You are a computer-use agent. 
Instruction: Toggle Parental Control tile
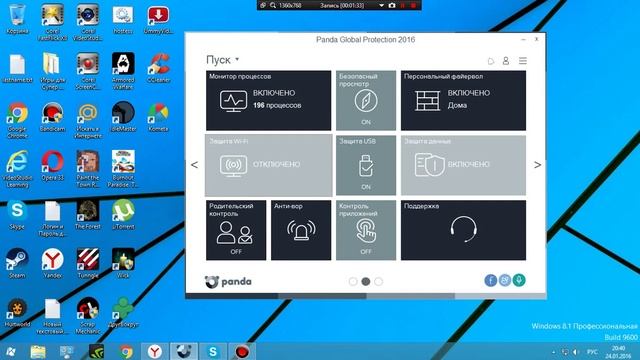pos(236,230)
